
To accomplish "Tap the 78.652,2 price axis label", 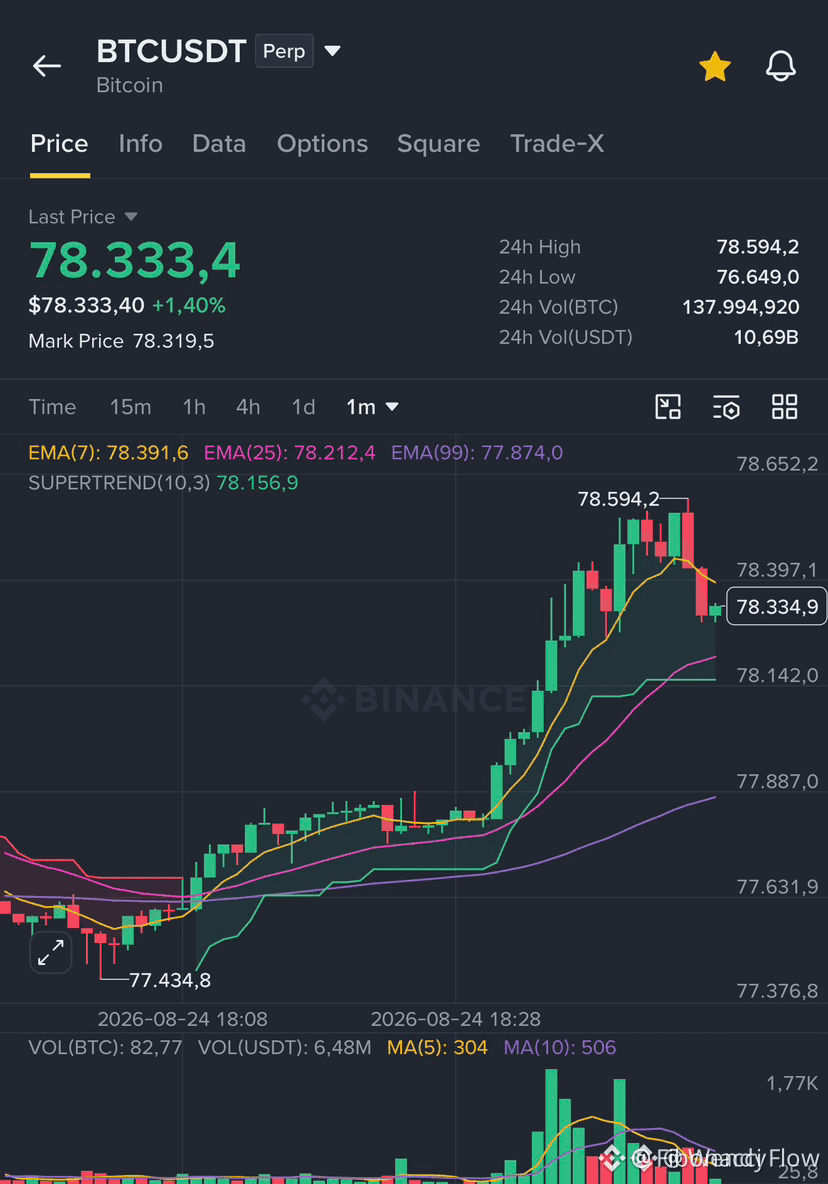I will pos(777,464).
